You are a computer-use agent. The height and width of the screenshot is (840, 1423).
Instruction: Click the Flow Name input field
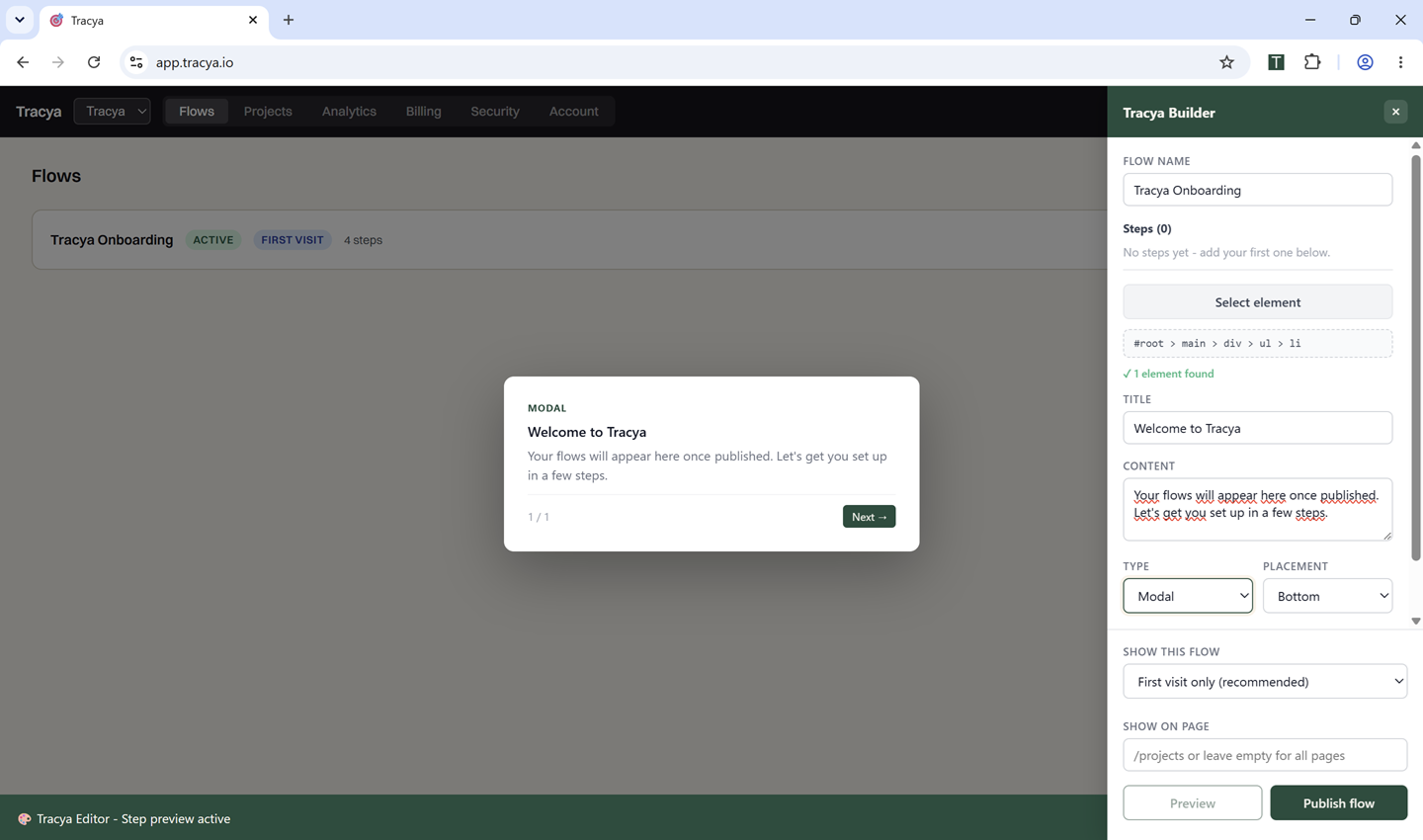tap(1258, 190)
